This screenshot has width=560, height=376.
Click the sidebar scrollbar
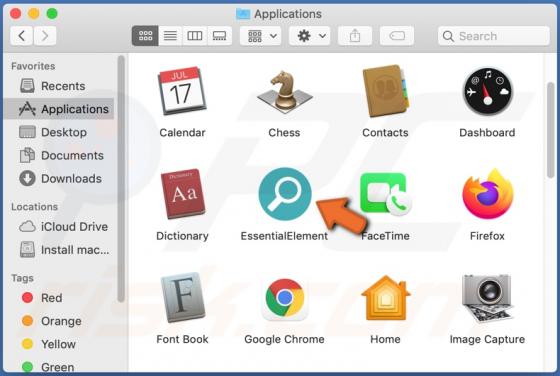(x=121, y=179)
